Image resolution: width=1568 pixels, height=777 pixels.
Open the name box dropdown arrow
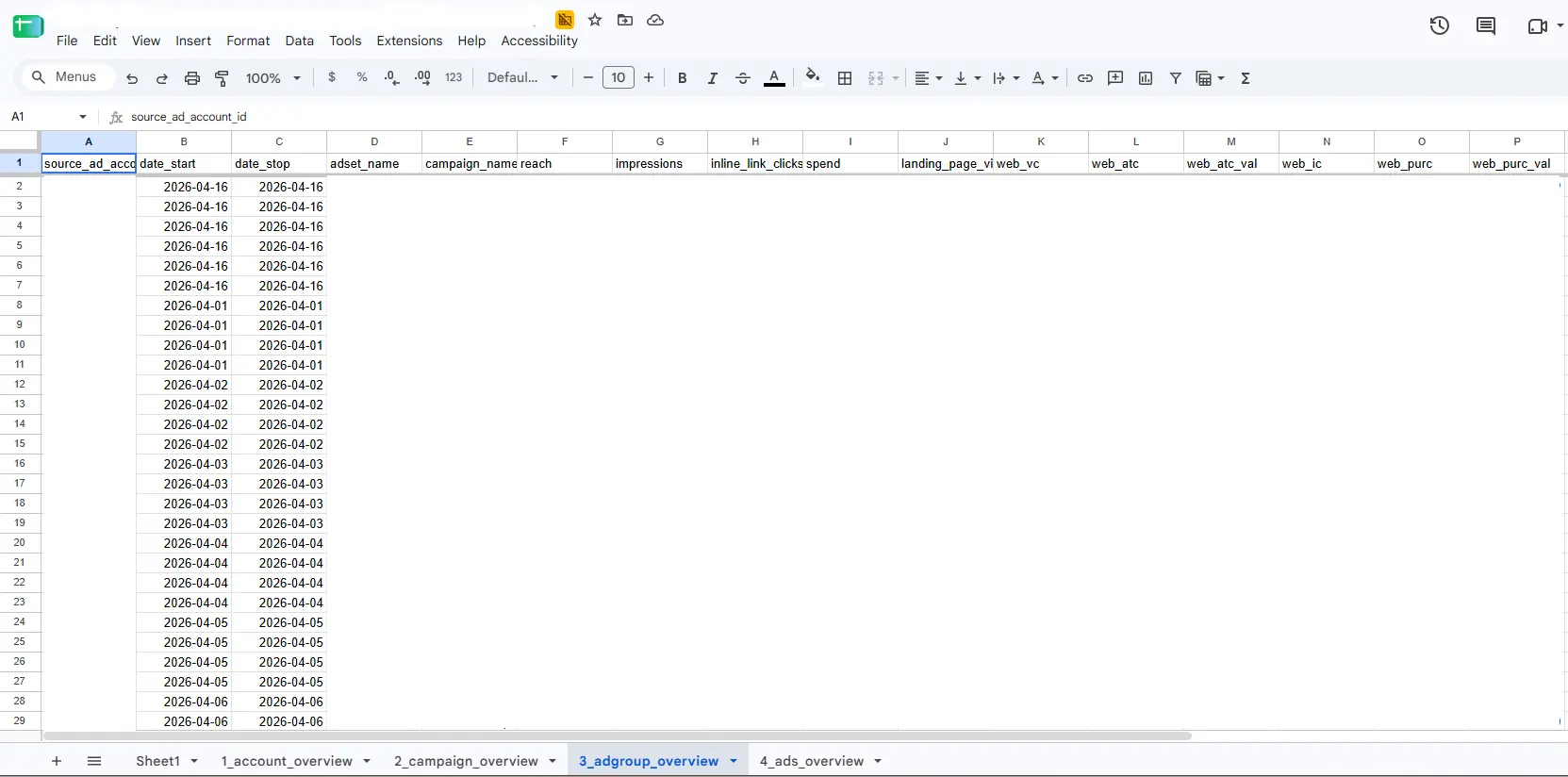(x=83, y=117)
